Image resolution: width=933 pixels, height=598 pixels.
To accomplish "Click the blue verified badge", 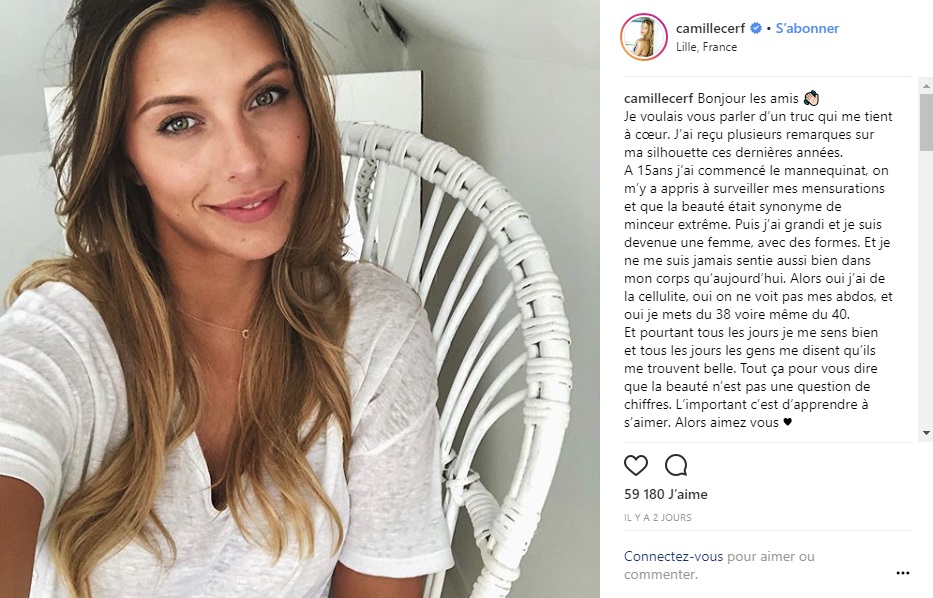I will coord(756,28).
